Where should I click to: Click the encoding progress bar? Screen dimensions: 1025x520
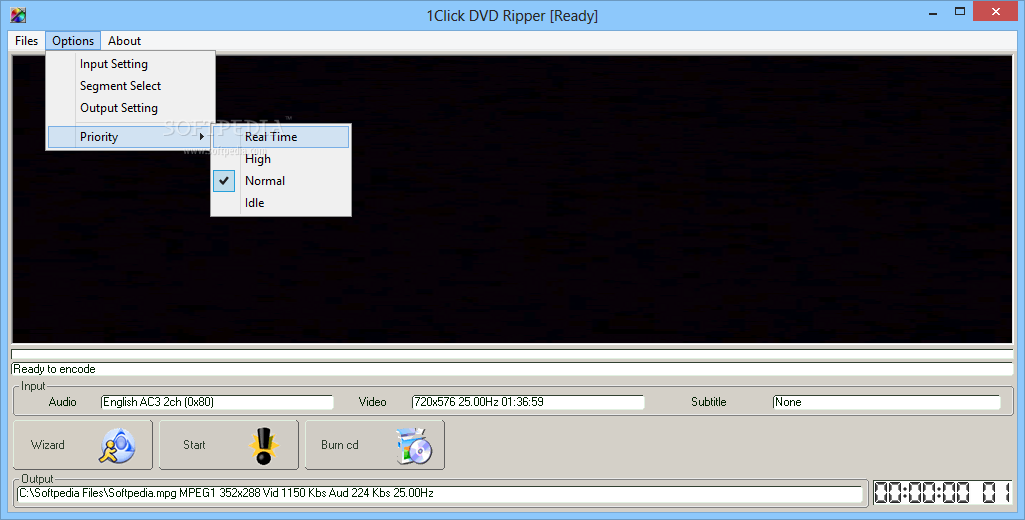click(512, 354)
